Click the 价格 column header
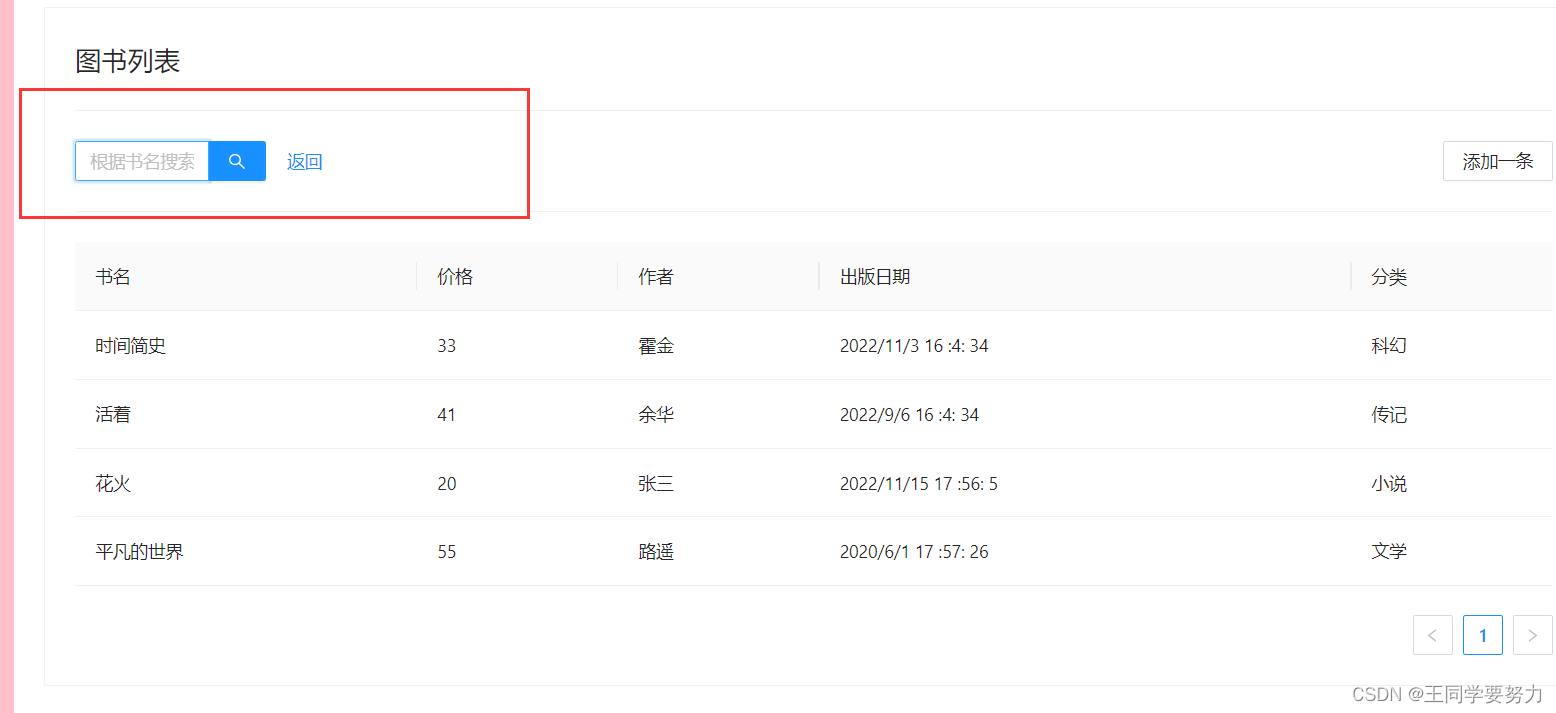 [455, 276]
